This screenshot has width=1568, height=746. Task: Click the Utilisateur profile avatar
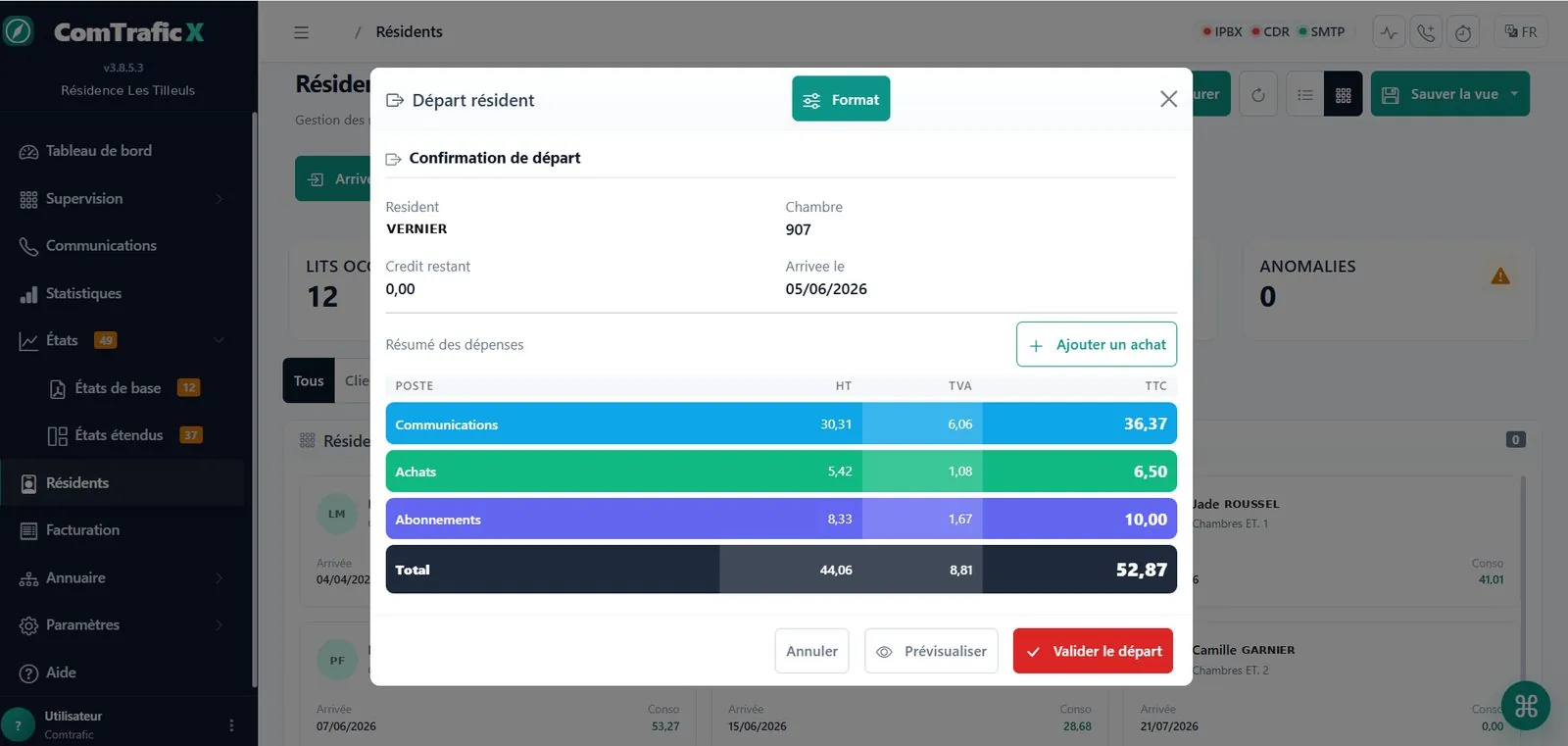pyautogui.click(x=18, y=725)
